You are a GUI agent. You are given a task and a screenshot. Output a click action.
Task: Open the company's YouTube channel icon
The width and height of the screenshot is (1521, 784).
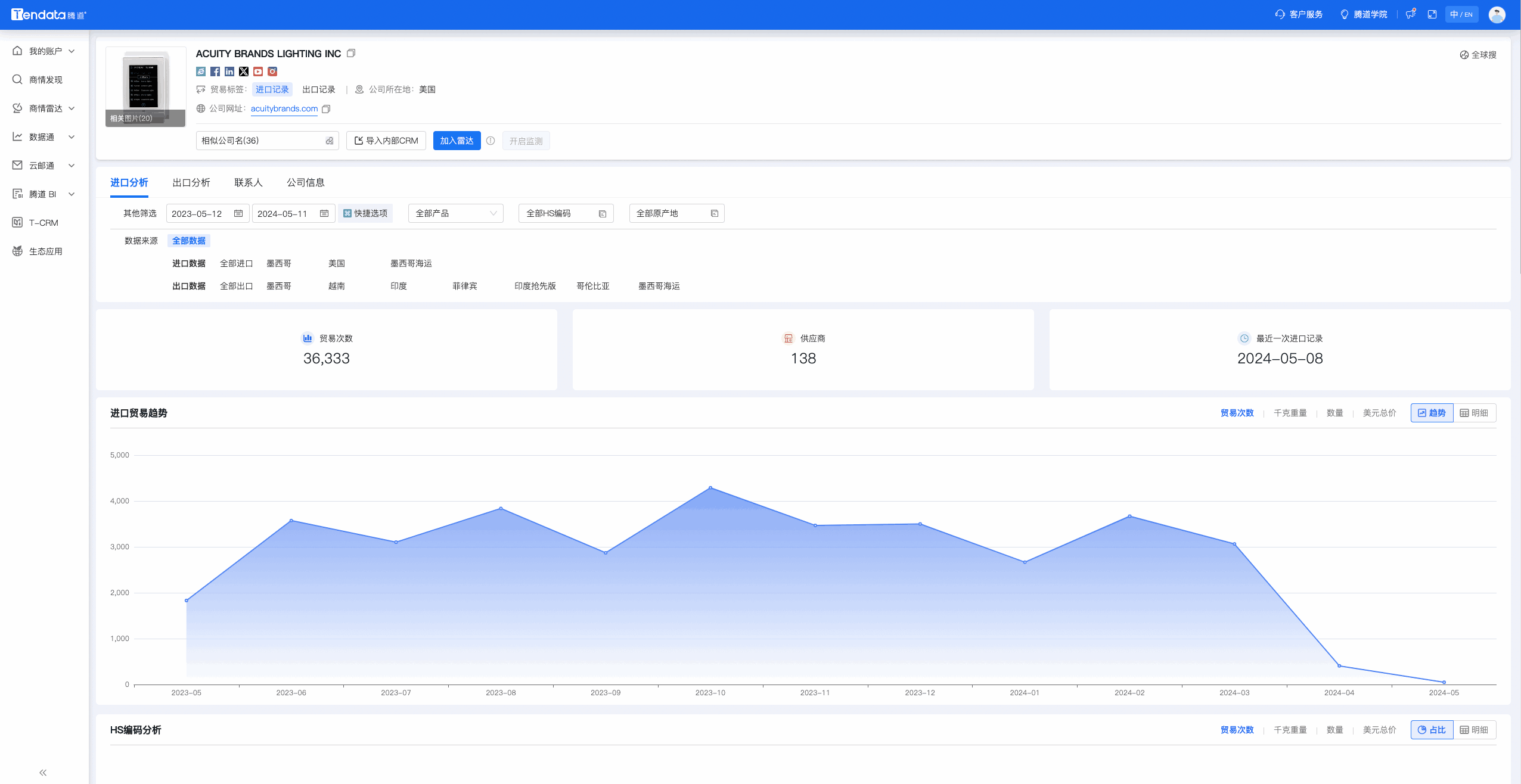point(258,71)
